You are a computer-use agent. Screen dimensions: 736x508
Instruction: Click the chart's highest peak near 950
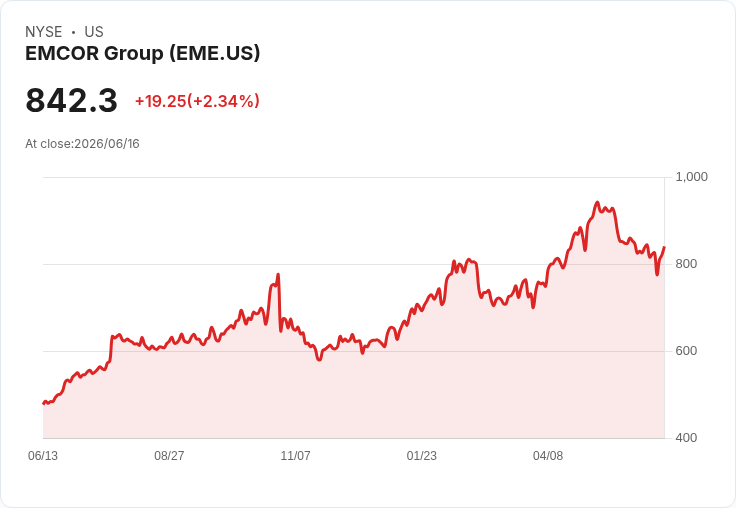pos(597,202)
